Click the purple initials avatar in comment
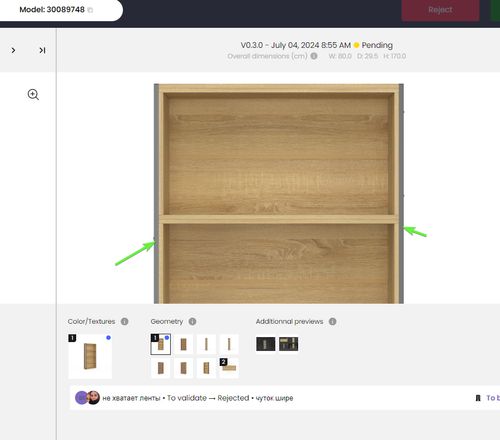This screenshot has height=440, width=500. (x=81, y=398)
